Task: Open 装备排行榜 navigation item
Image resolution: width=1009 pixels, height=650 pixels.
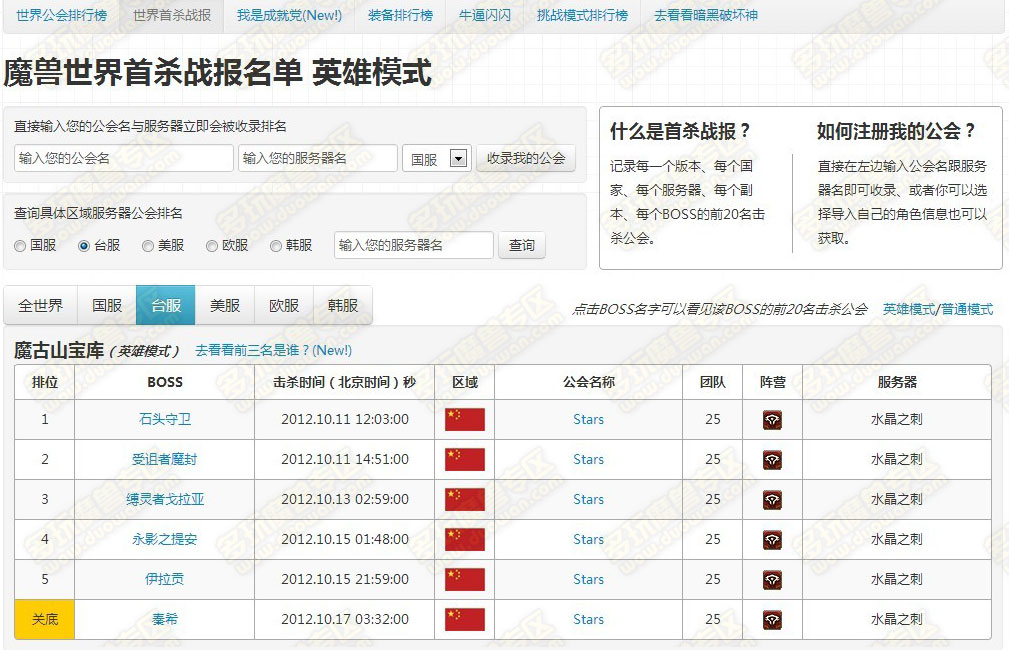Action: pyautogui.click(x=400, y=15)
